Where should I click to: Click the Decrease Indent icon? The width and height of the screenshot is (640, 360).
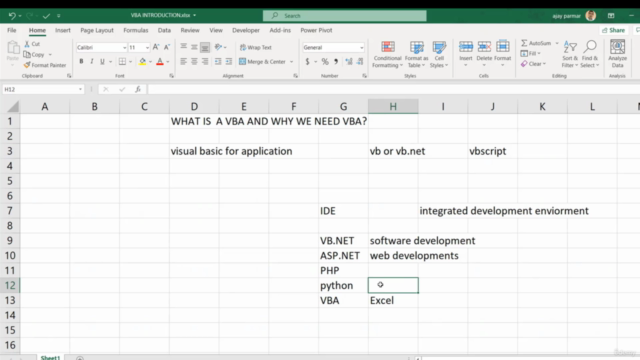pos(218,62)
